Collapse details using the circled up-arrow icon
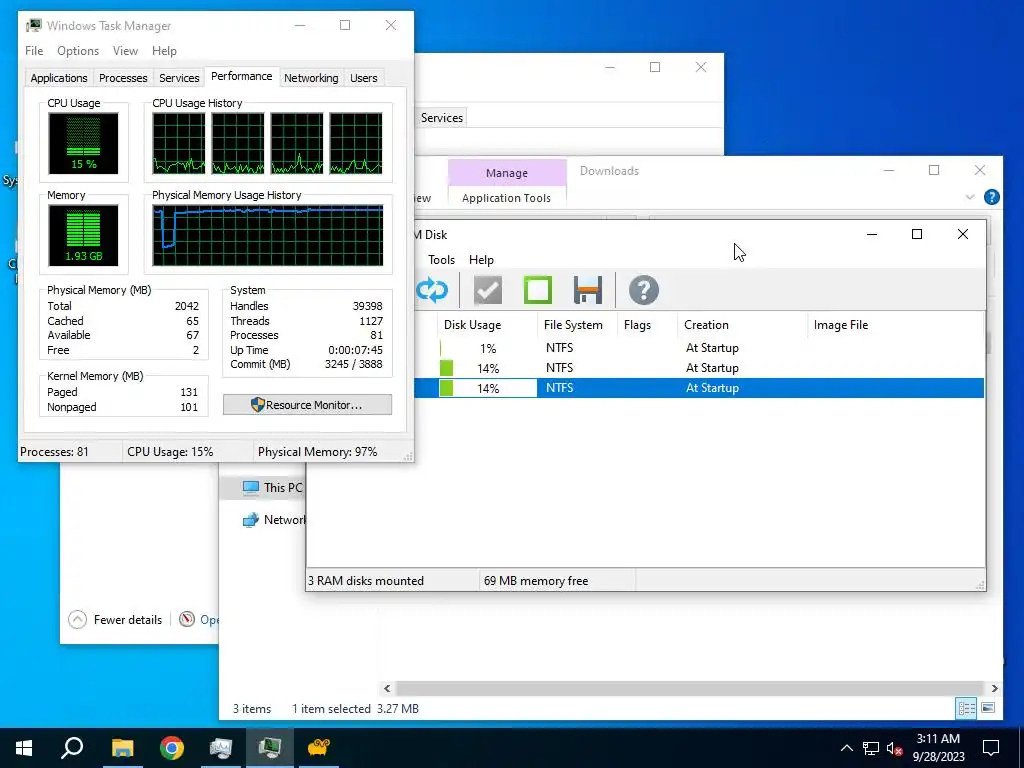1024x768 pixels. tap(77, 619)
